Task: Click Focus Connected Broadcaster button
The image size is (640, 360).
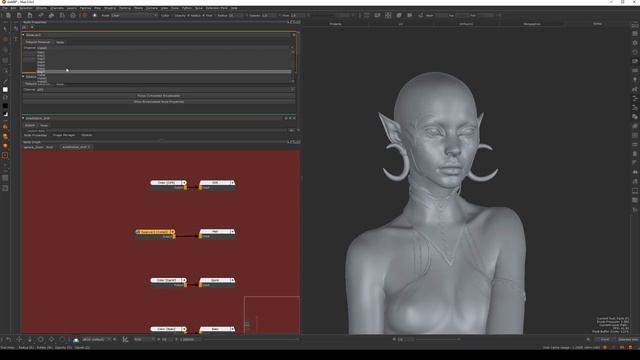Action: tap(159, 96)
